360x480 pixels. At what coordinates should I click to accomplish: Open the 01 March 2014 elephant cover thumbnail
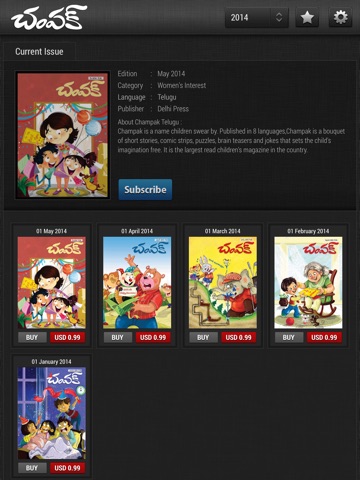tap(223, 283)
